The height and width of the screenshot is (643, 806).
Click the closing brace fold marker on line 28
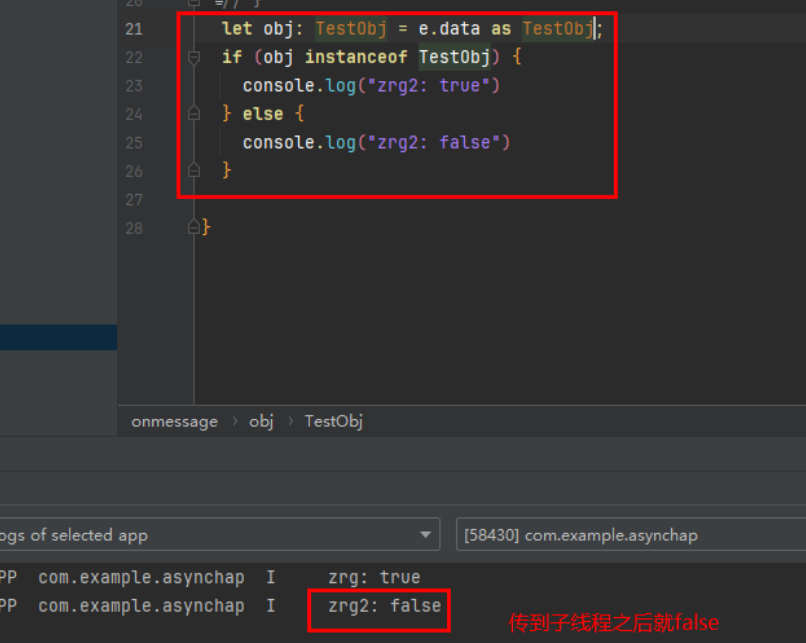195,228
